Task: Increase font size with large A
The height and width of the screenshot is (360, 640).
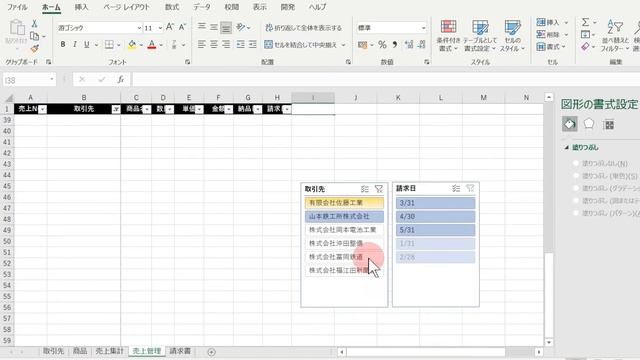Action: click(170, 27)
